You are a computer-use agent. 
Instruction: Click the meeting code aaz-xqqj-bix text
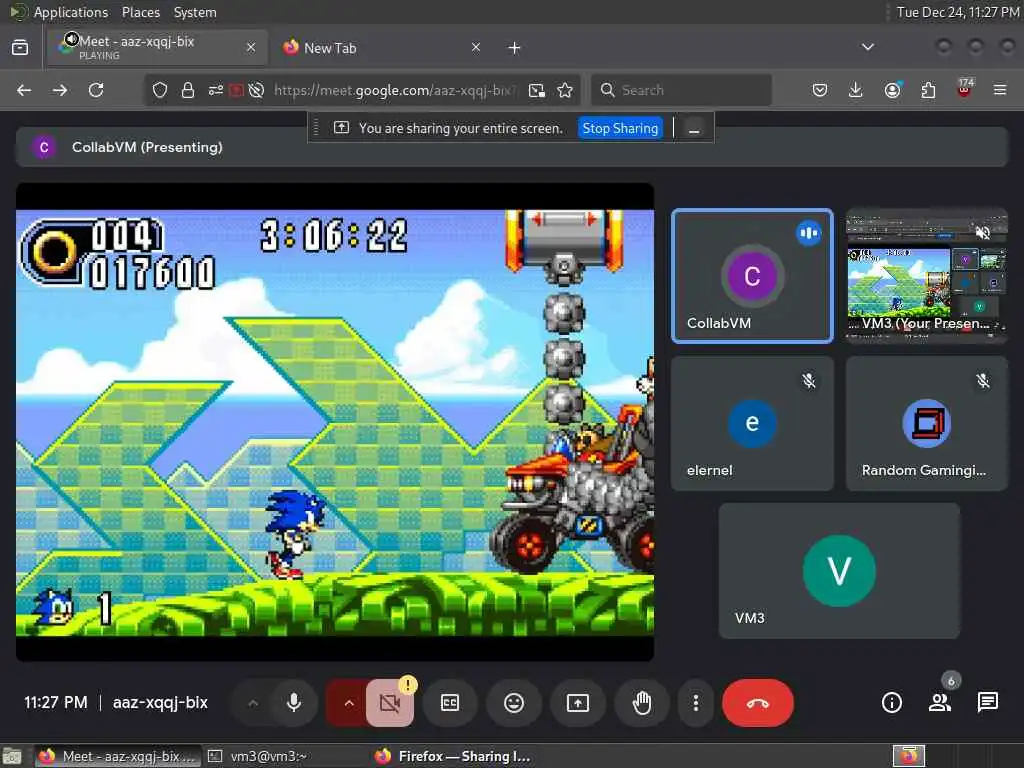tap(160, 703)
